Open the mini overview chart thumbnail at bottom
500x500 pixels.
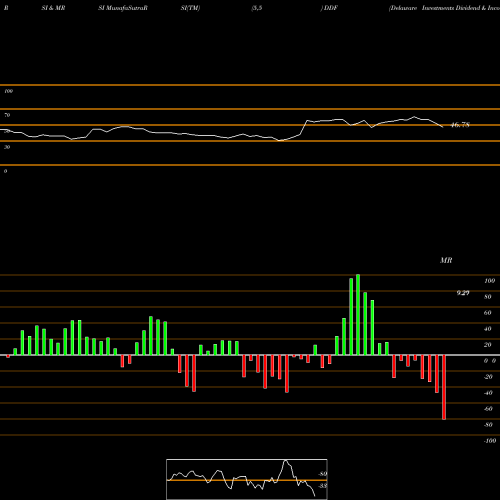point(247,479)
